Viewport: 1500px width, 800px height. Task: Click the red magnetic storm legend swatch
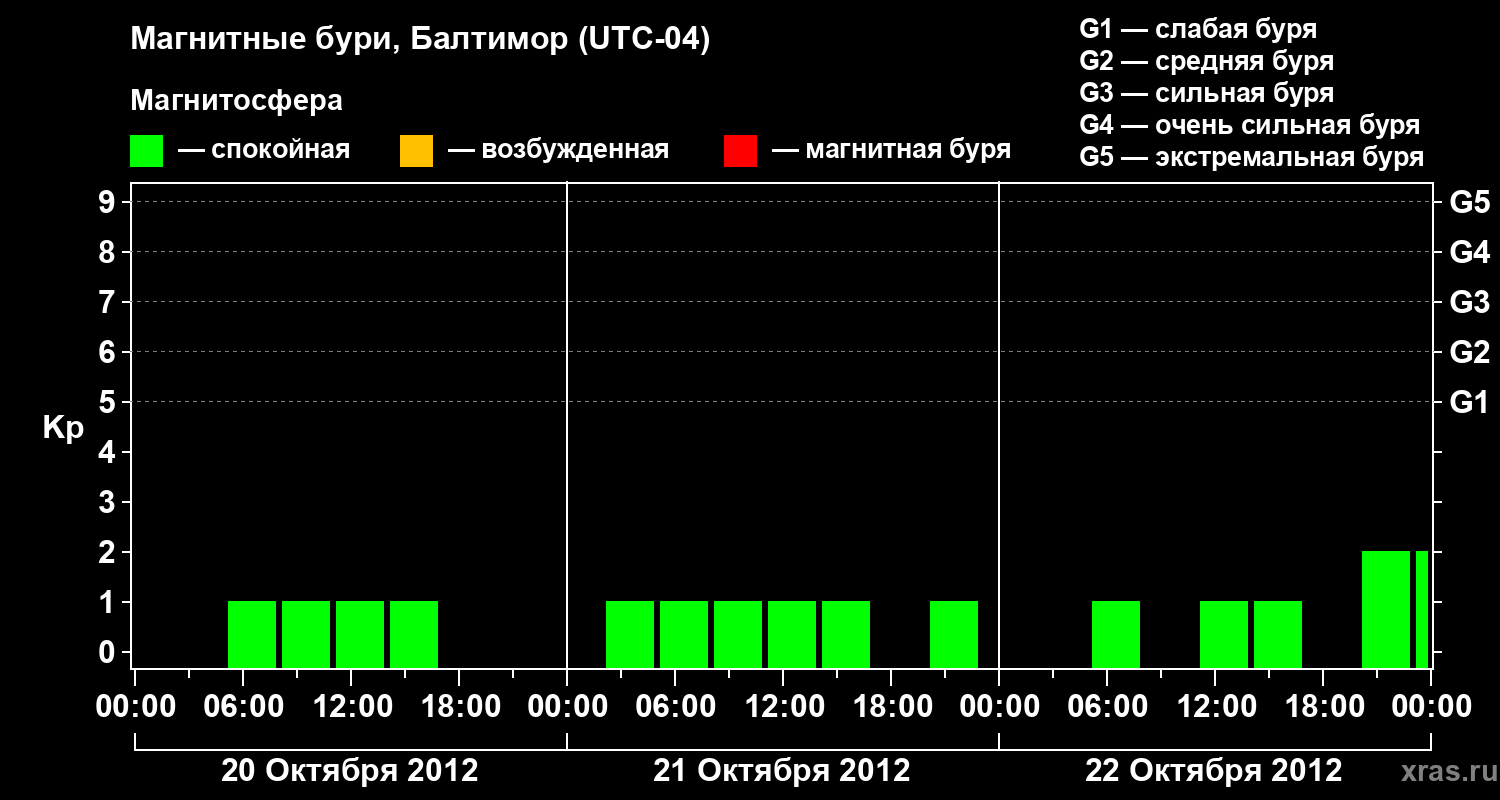[x=740, y=150]
